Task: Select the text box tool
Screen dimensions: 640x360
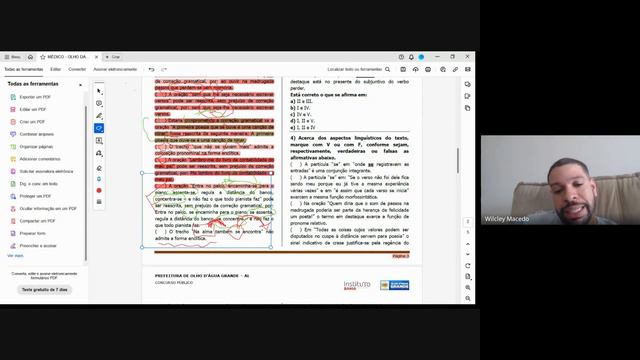Action: 99,141
